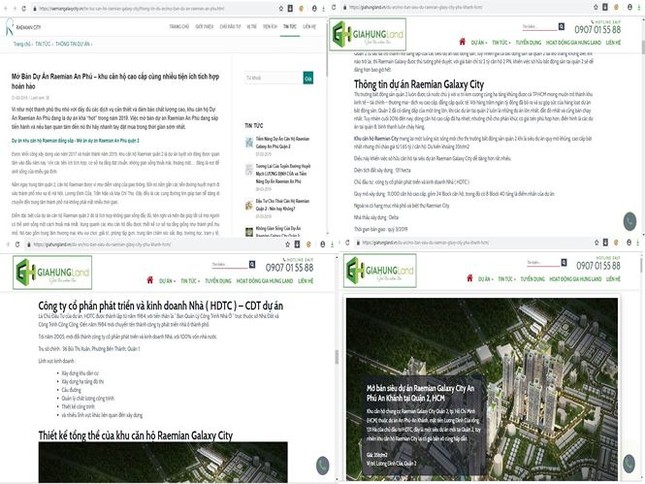Open TUYỂN DỤNG in top-right GiaHungLand menu
This screenshot has height=484, width=645.
click(x=528, y=42)
